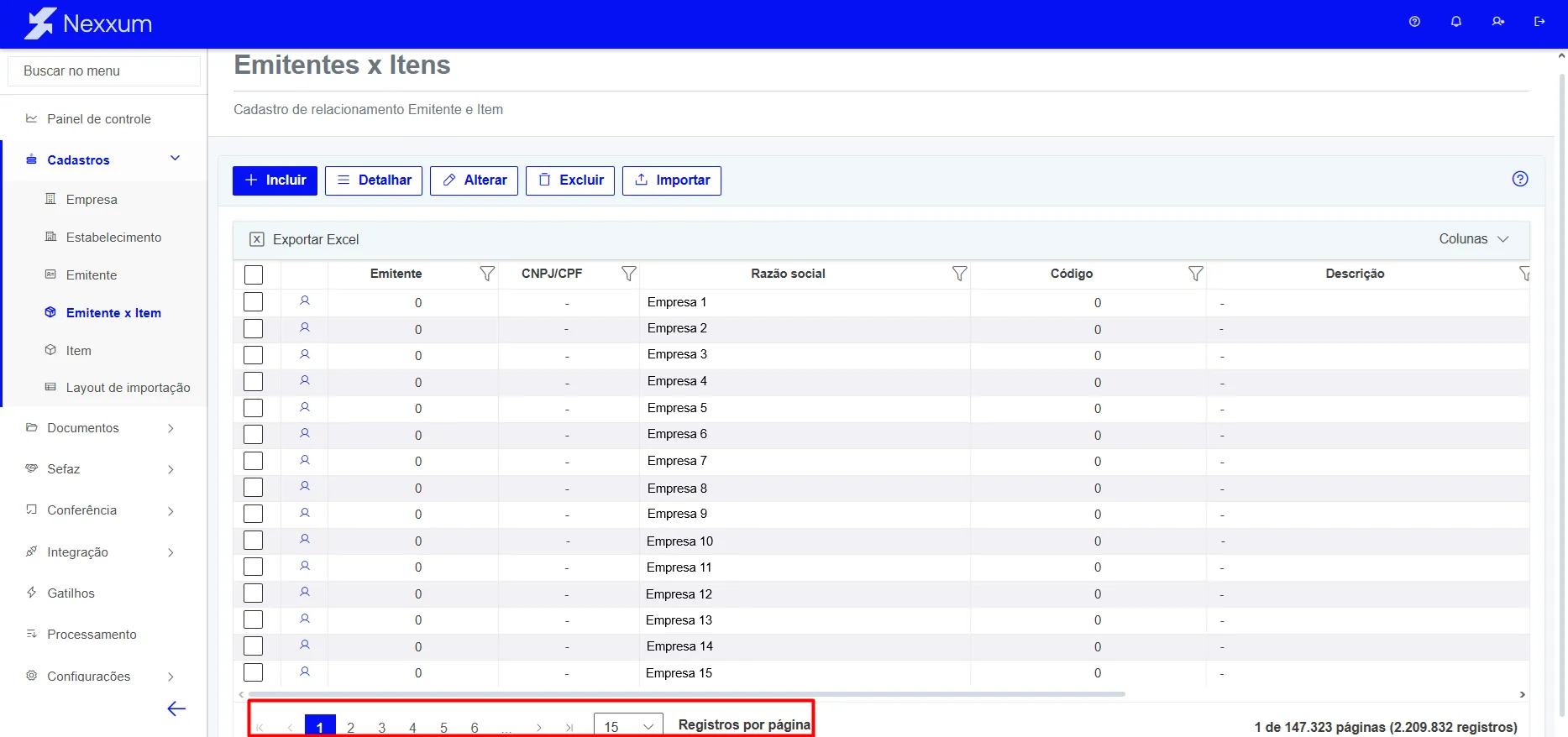Tick the select-all checkbox in table header
Viewport: 1568px width, 737px height.
click(x=254, y=274)
